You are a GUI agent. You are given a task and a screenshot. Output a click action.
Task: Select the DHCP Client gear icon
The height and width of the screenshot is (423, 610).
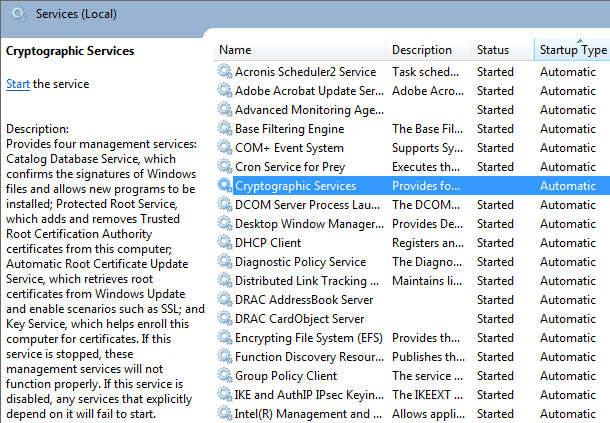224,242
